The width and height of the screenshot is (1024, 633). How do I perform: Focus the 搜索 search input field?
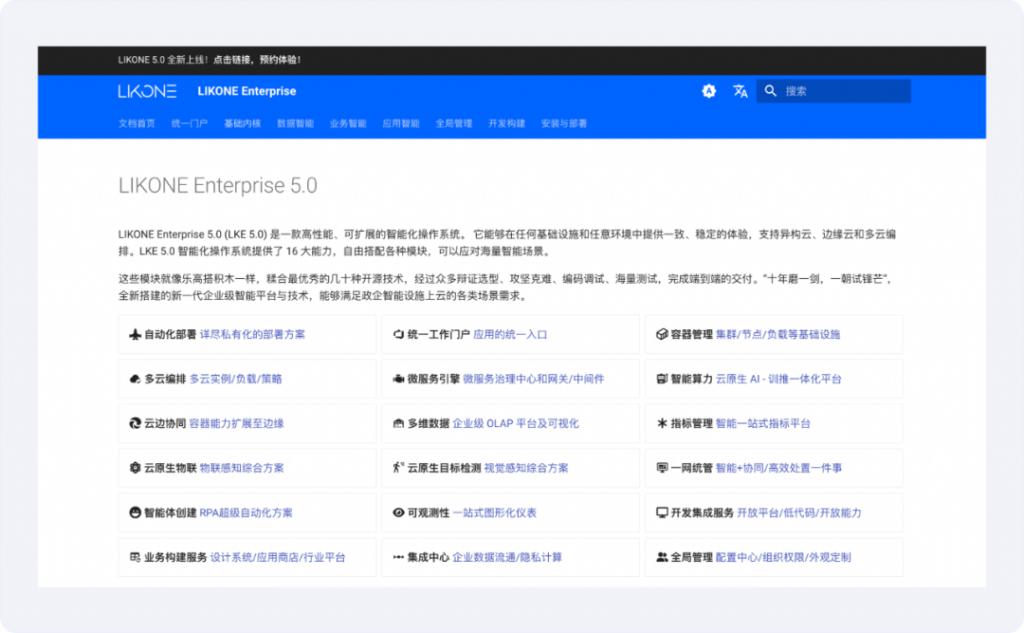tap(834, 91)
